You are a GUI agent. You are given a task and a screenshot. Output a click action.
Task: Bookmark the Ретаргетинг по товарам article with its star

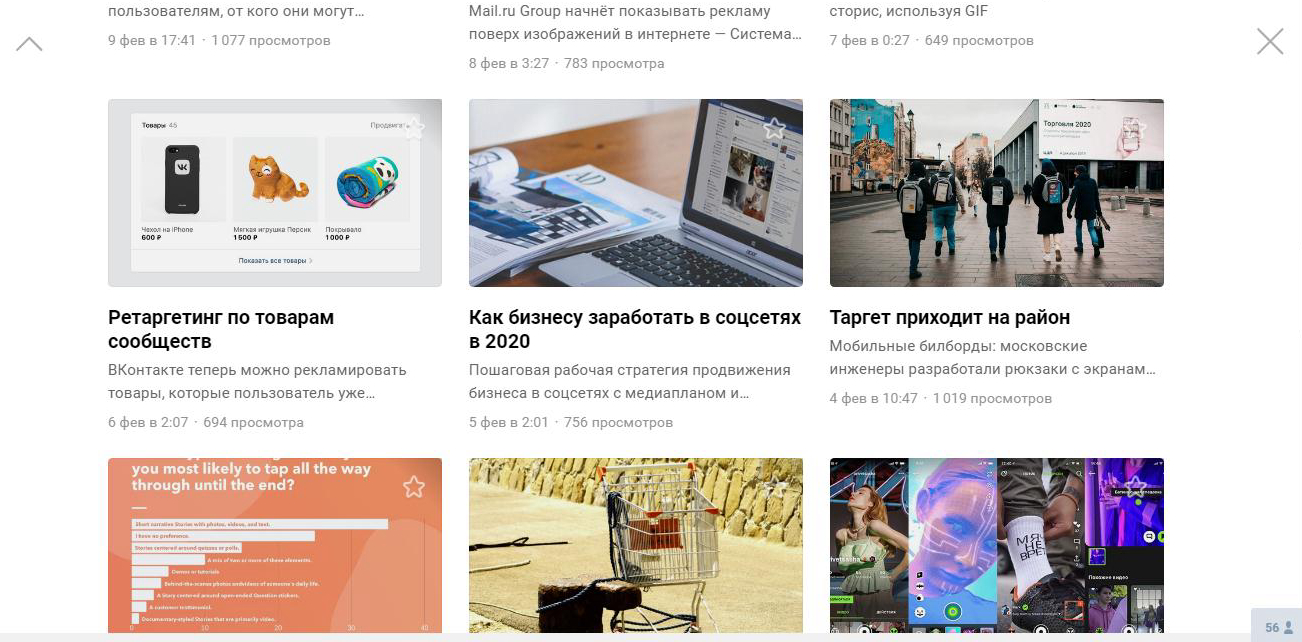pos(414,128)
